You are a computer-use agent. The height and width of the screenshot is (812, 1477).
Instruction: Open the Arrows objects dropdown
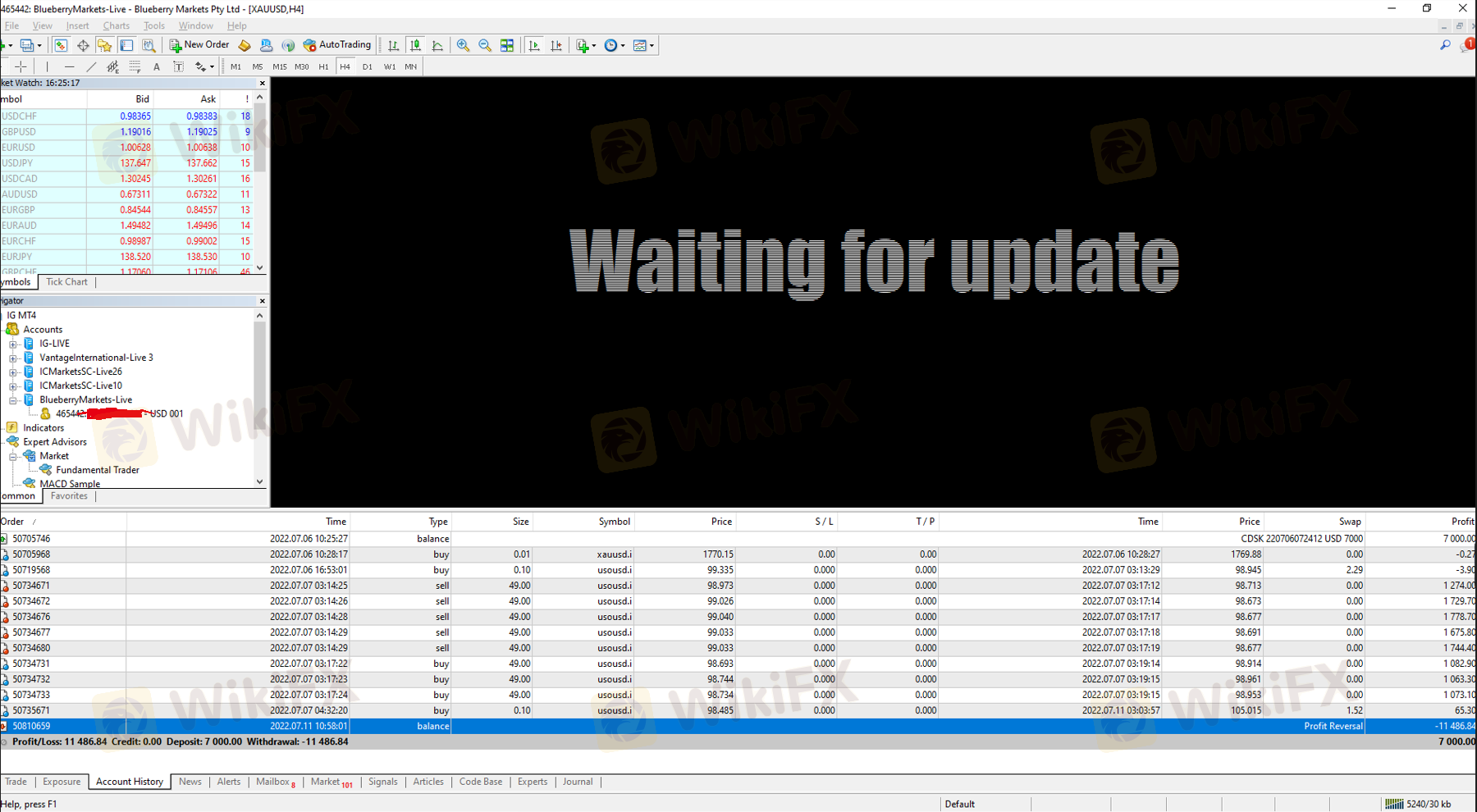click(203, 66)
